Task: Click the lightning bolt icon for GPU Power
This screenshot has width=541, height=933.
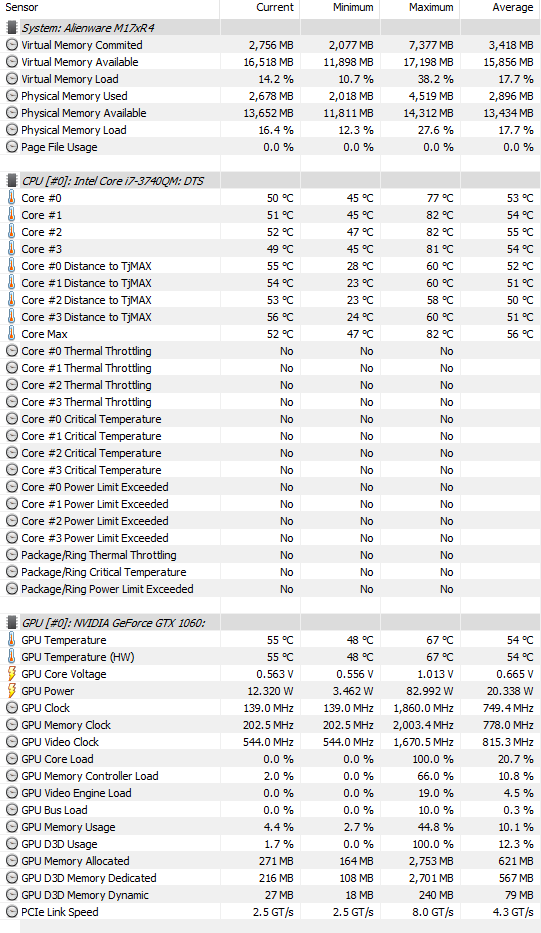Action: pos(11,691)
